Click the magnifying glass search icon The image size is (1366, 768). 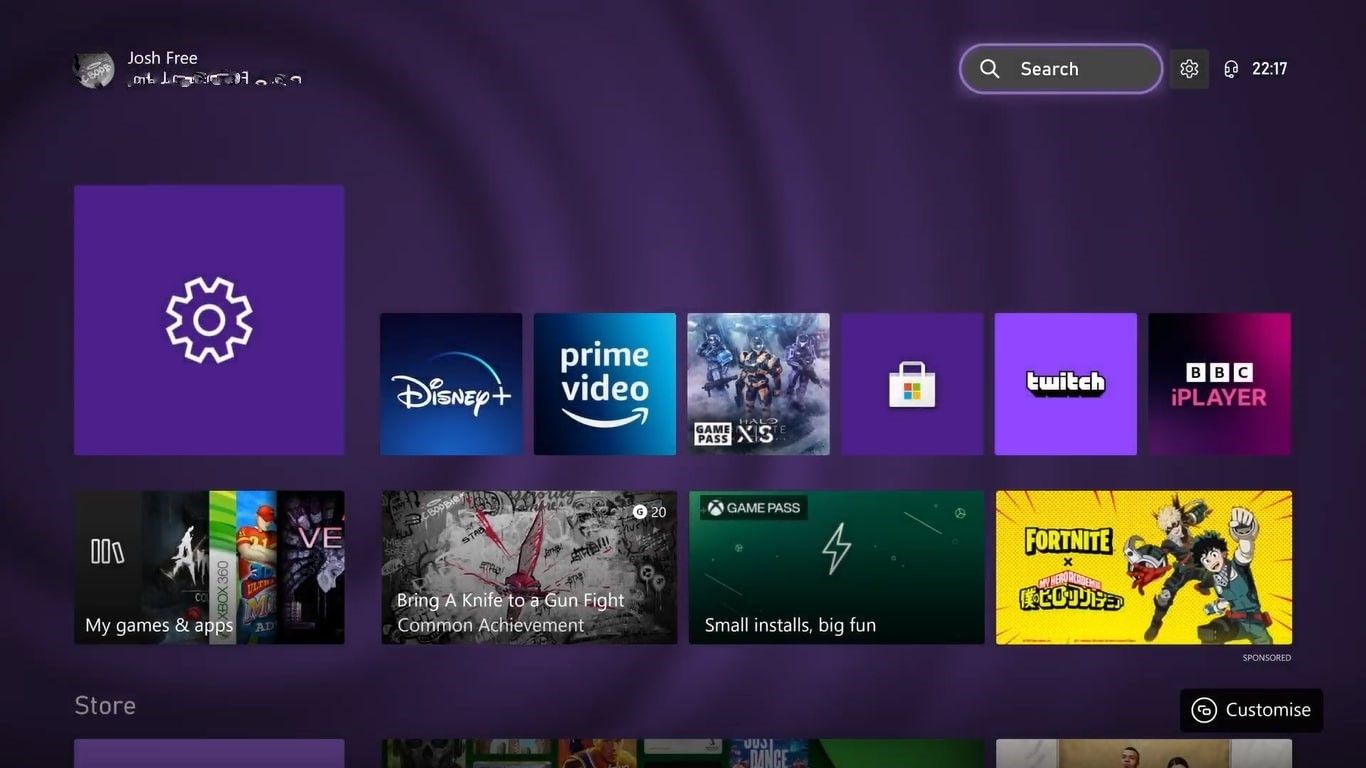click(989, 69)
